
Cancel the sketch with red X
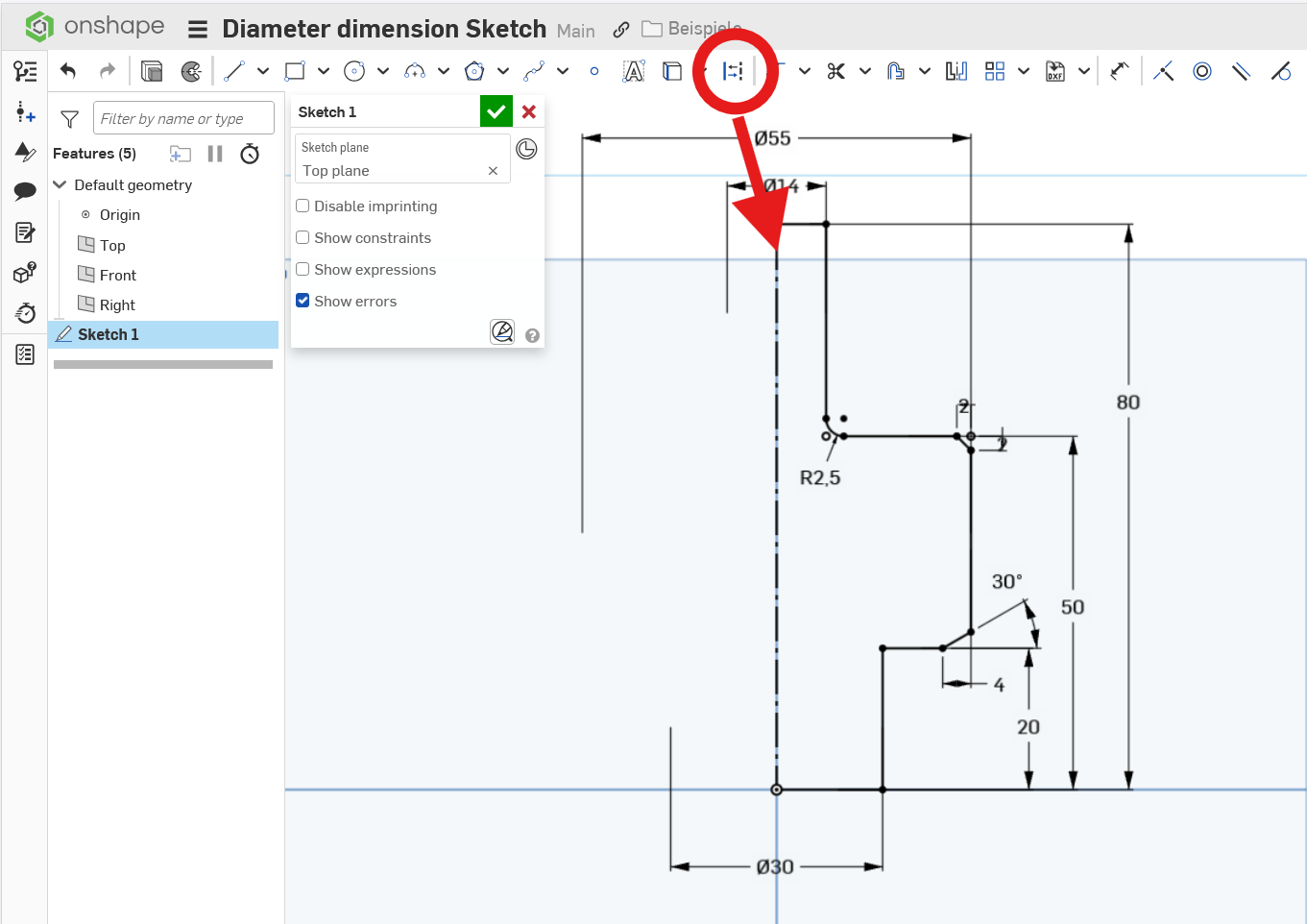click(x=529, y=112)
